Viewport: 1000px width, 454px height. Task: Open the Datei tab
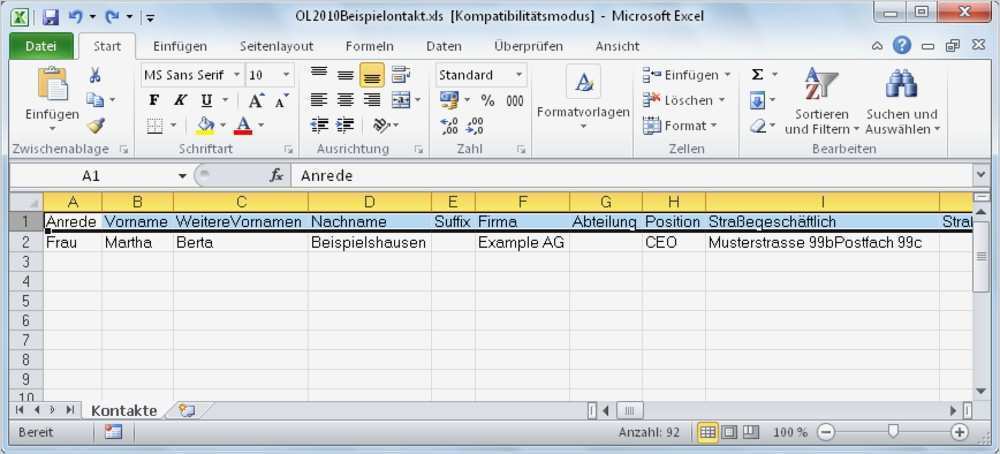(x=41, y=46)
